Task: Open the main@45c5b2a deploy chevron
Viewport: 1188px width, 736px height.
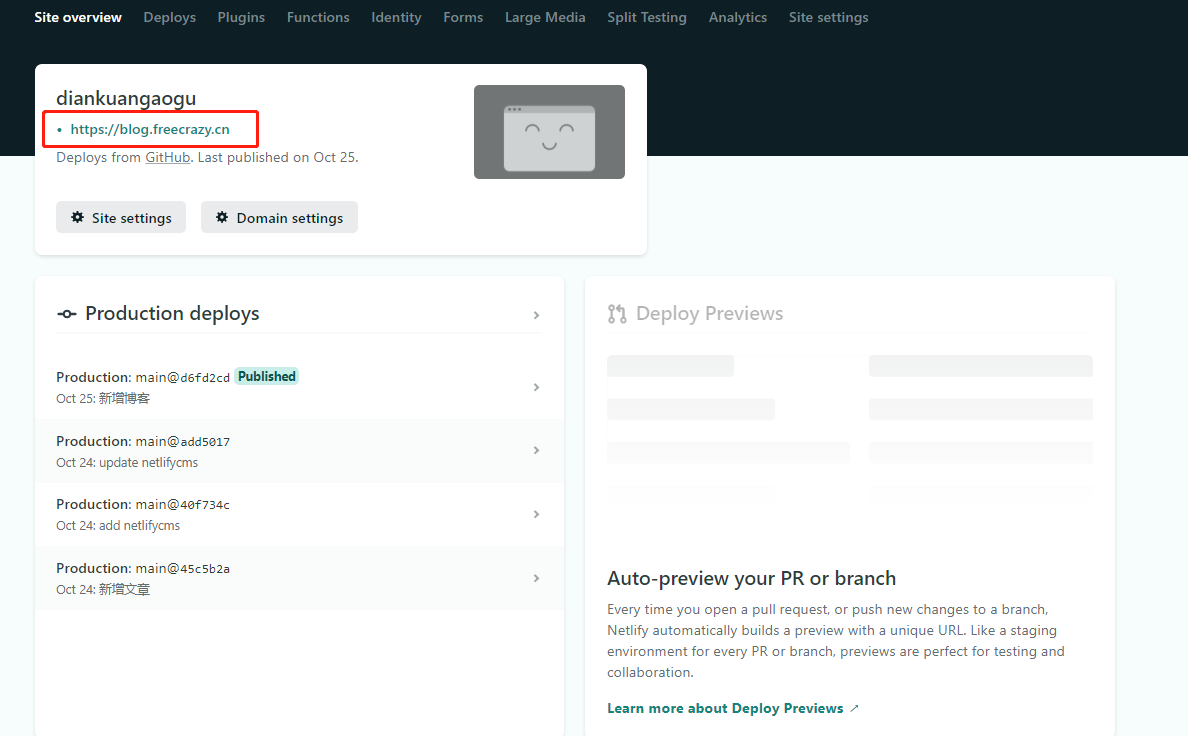Action: pyautogui.click(x=536, y=578)
